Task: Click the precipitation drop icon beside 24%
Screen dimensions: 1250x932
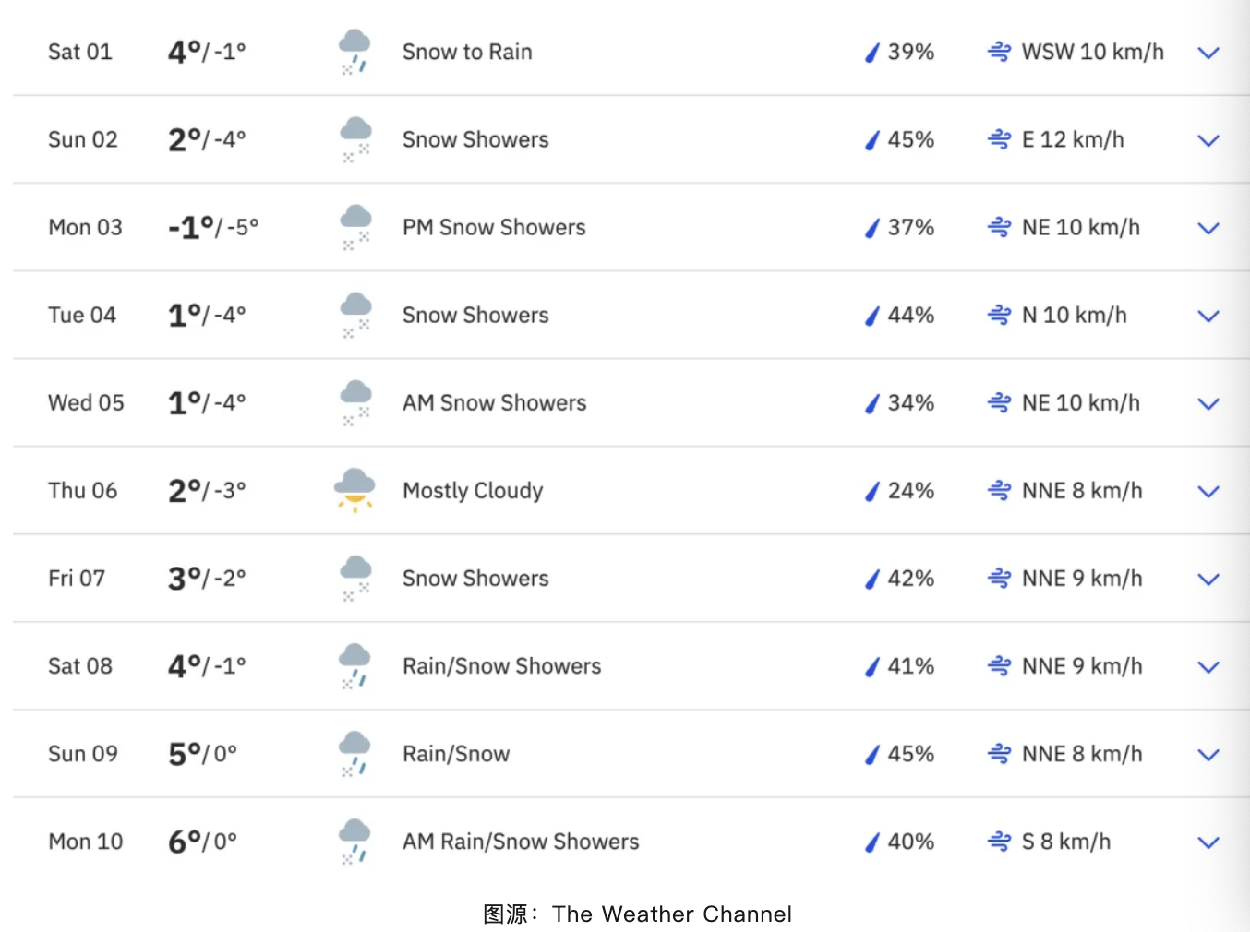Action: click(871, 491)
